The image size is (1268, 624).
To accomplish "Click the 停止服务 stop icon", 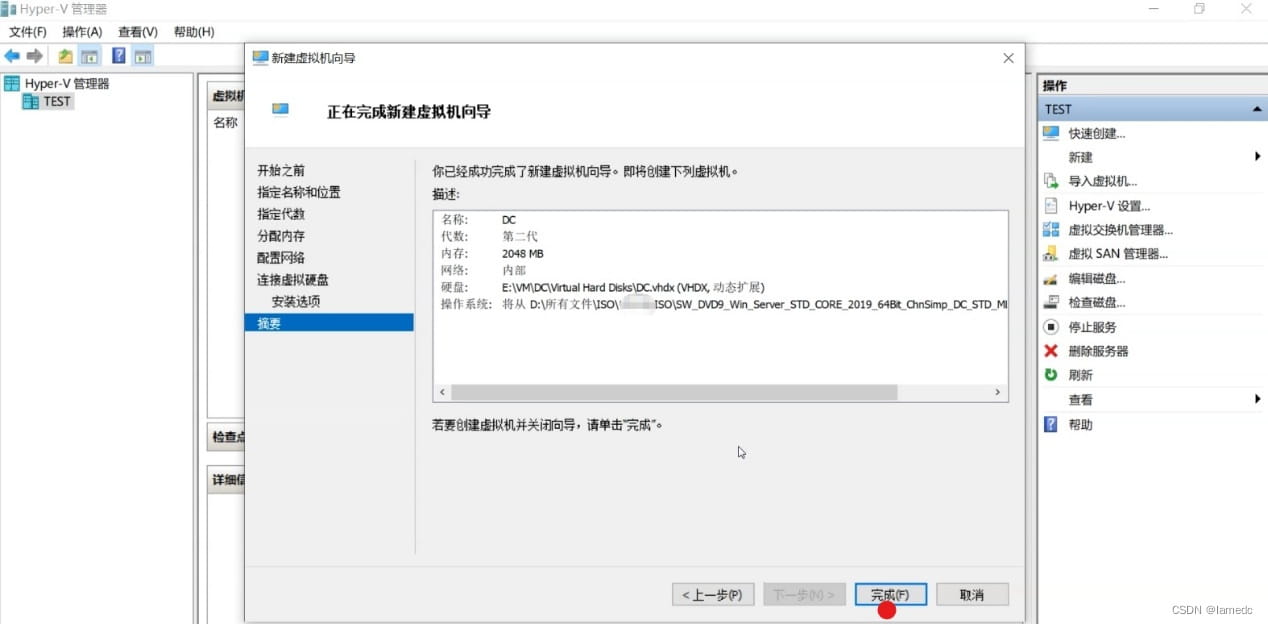I will (x=1051, y=327).
